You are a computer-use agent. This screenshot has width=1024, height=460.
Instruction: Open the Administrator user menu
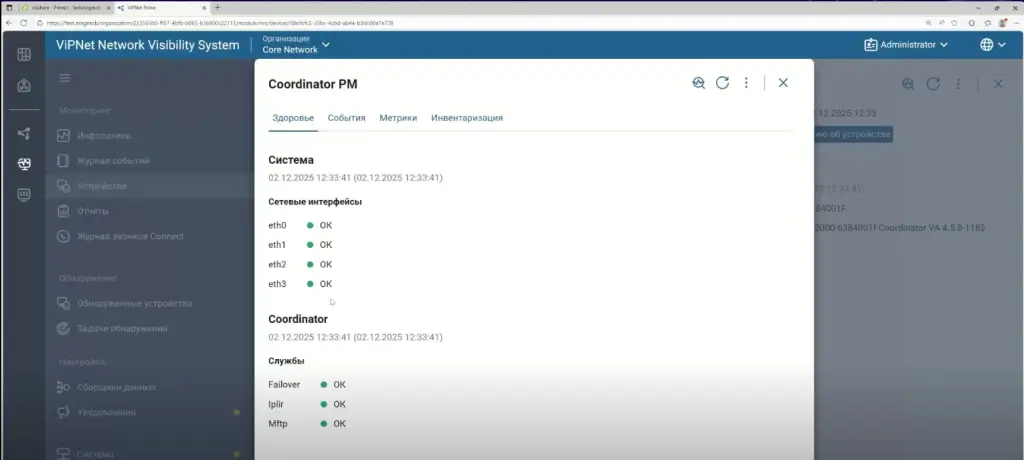(x=906, y=45)
